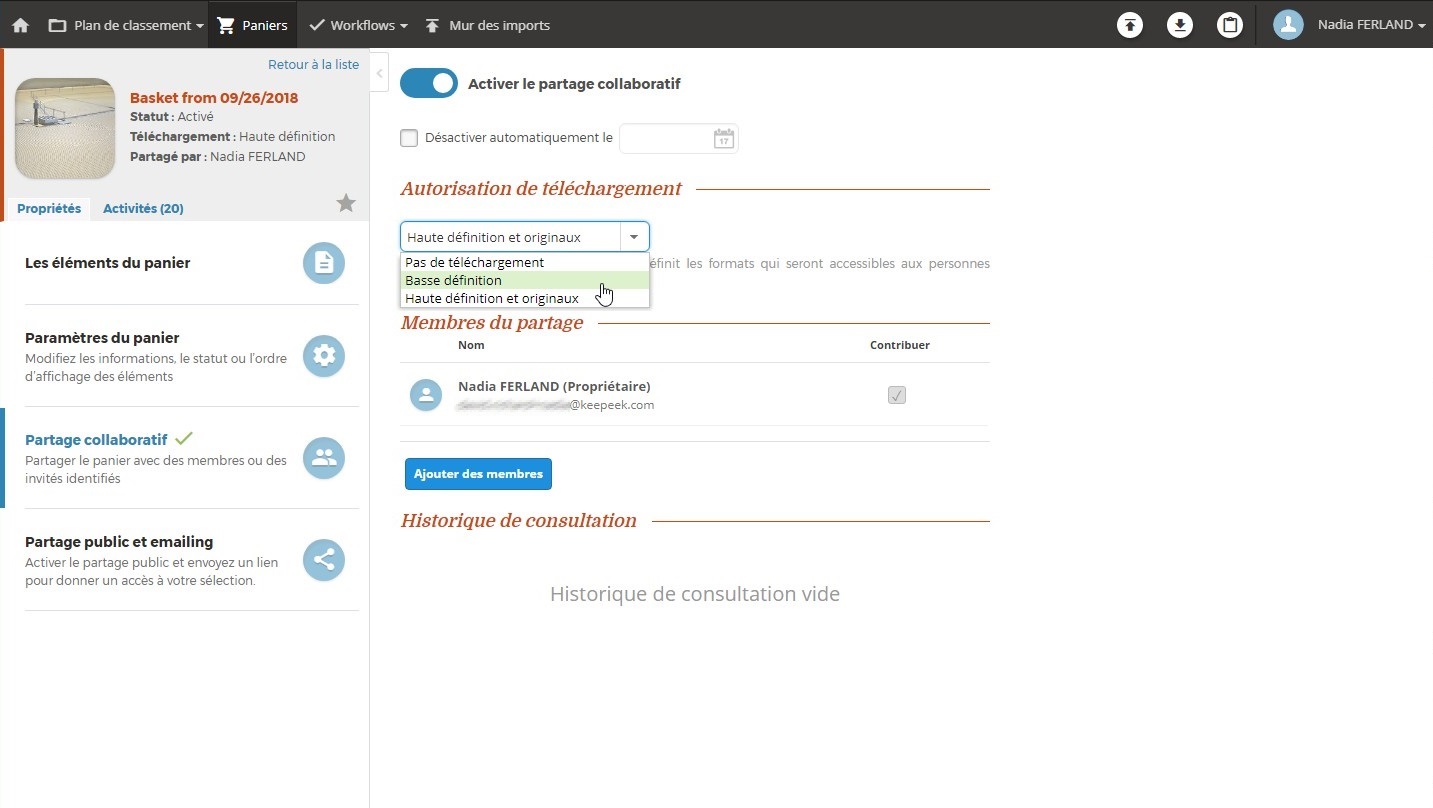Click Téléchargement : Haute définition text

233,136
